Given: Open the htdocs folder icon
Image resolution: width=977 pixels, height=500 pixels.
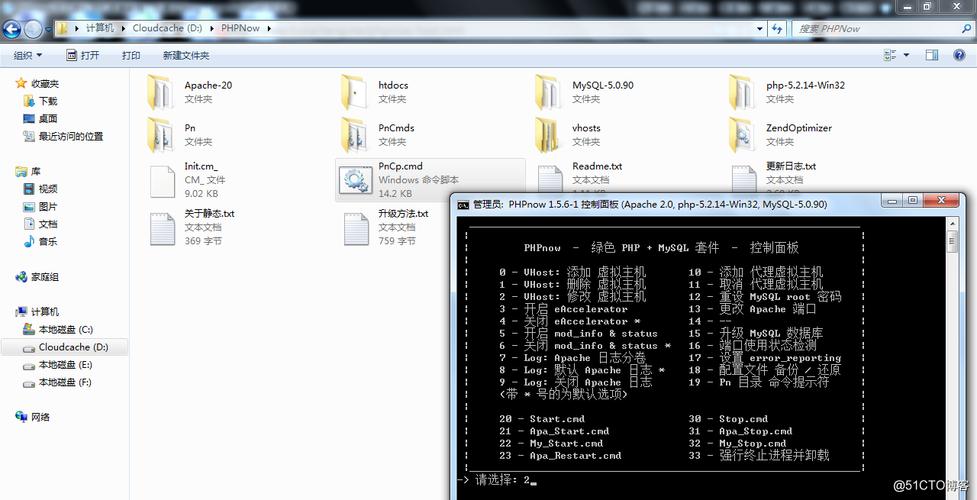Looking at the screenshot, I should pyautogui.click(x=354, y=92).
